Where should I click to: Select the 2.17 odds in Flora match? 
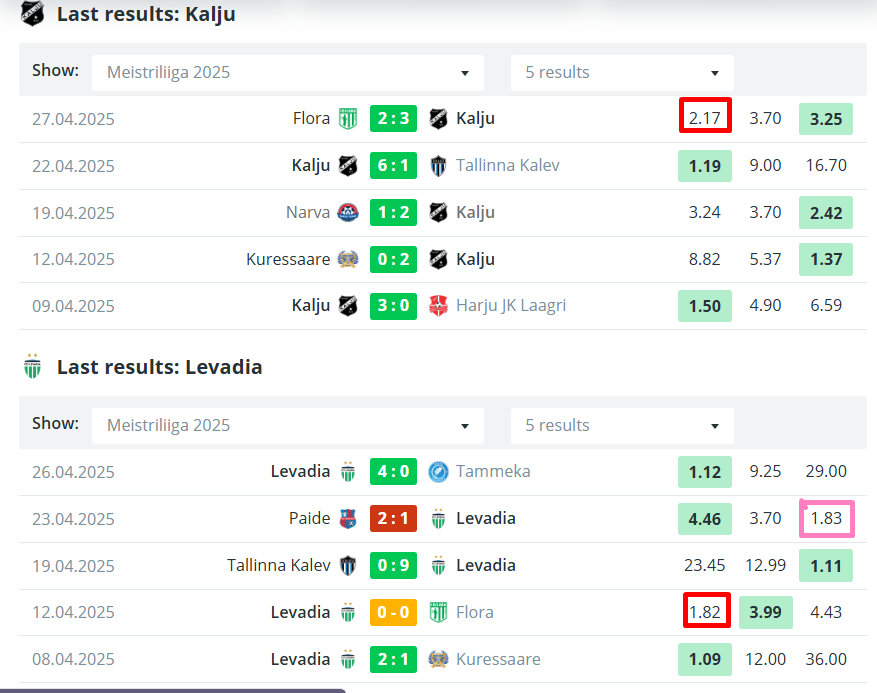(x=705, y=118)
